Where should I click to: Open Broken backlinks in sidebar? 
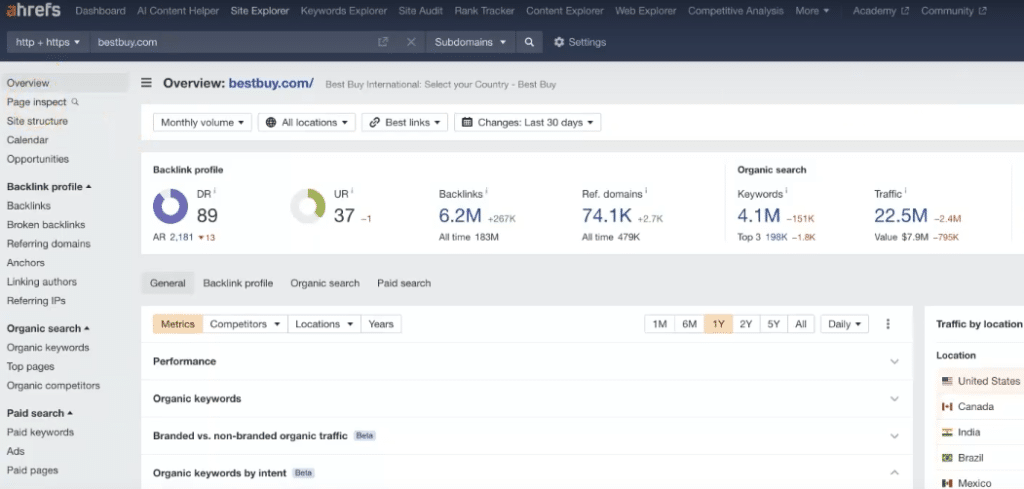coord(46,225)
